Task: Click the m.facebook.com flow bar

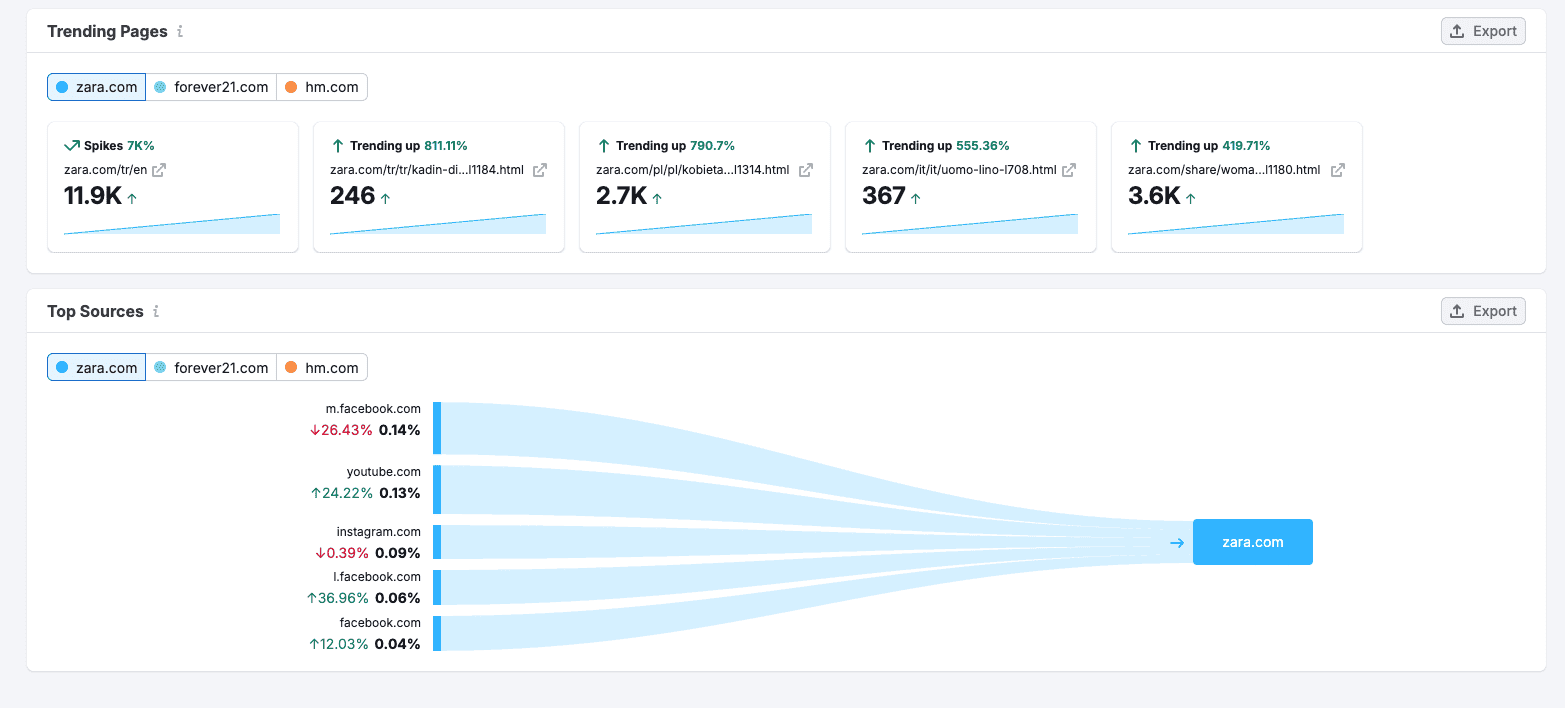Action: click(437, 428)
